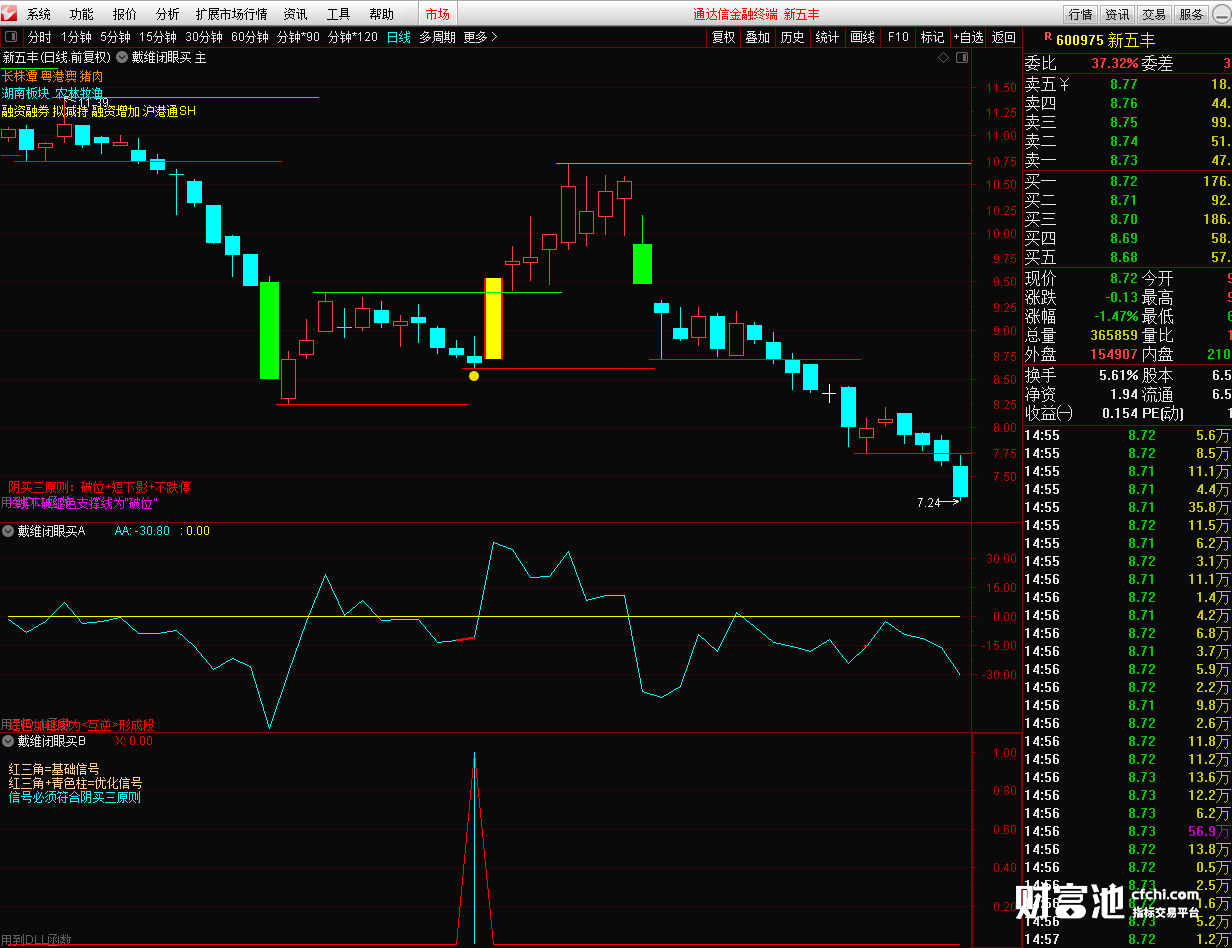This screenshot has height=948, width=1232.
Task: Select the 日线 daily period
Action: (x=398, y=37)
